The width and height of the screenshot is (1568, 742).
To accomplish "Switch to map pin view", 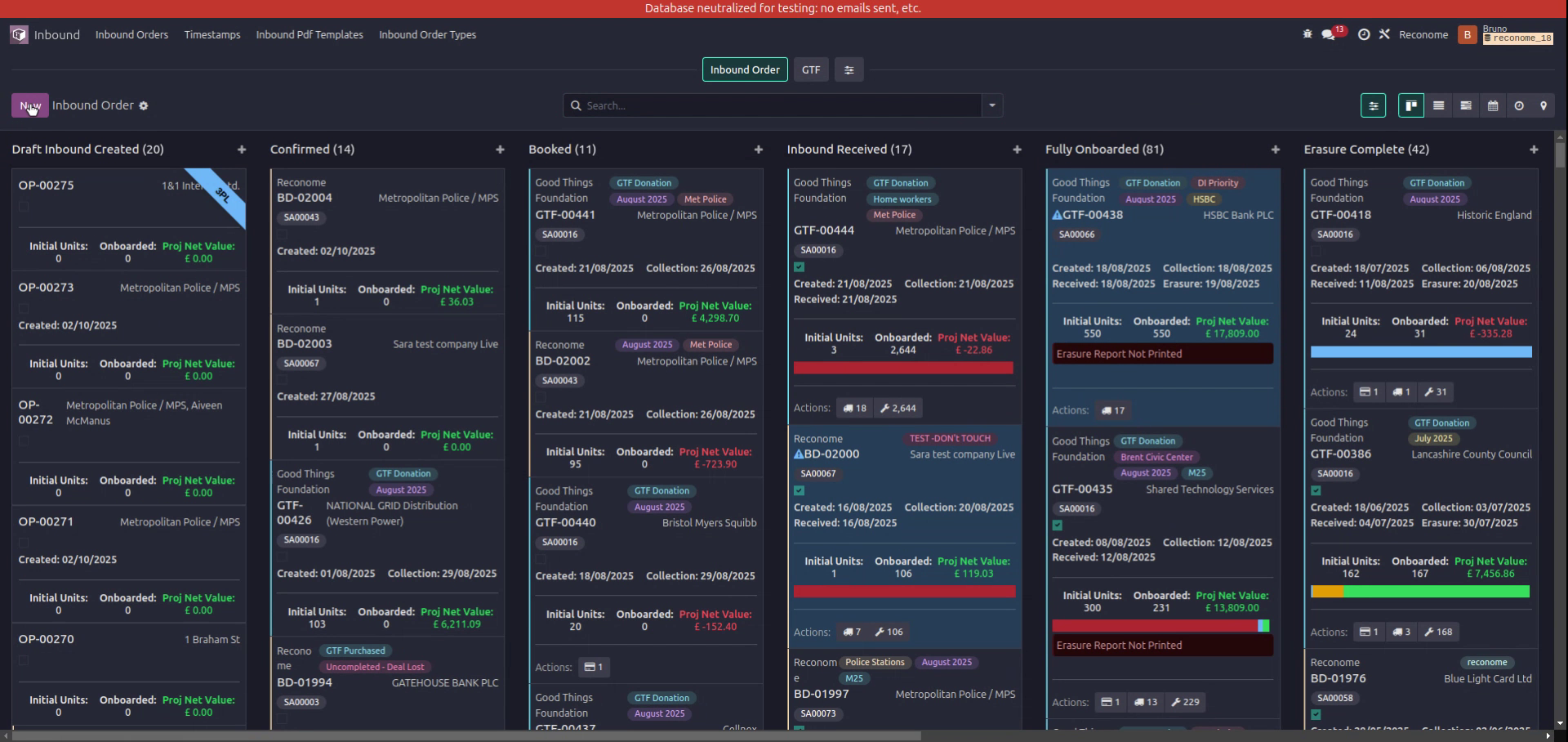I will [x=1543, y=105].
